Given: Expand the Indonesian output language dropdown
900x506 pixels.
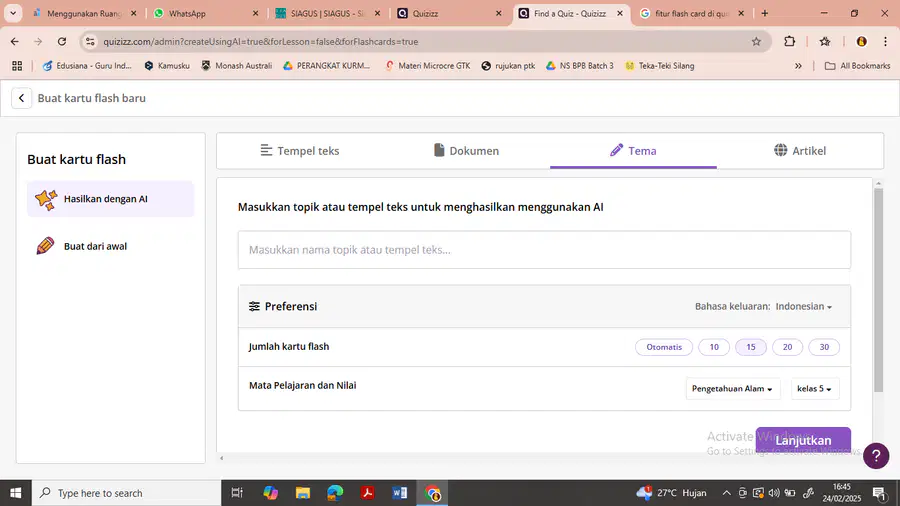Looking at the screenshot, I should click(804, 306).
